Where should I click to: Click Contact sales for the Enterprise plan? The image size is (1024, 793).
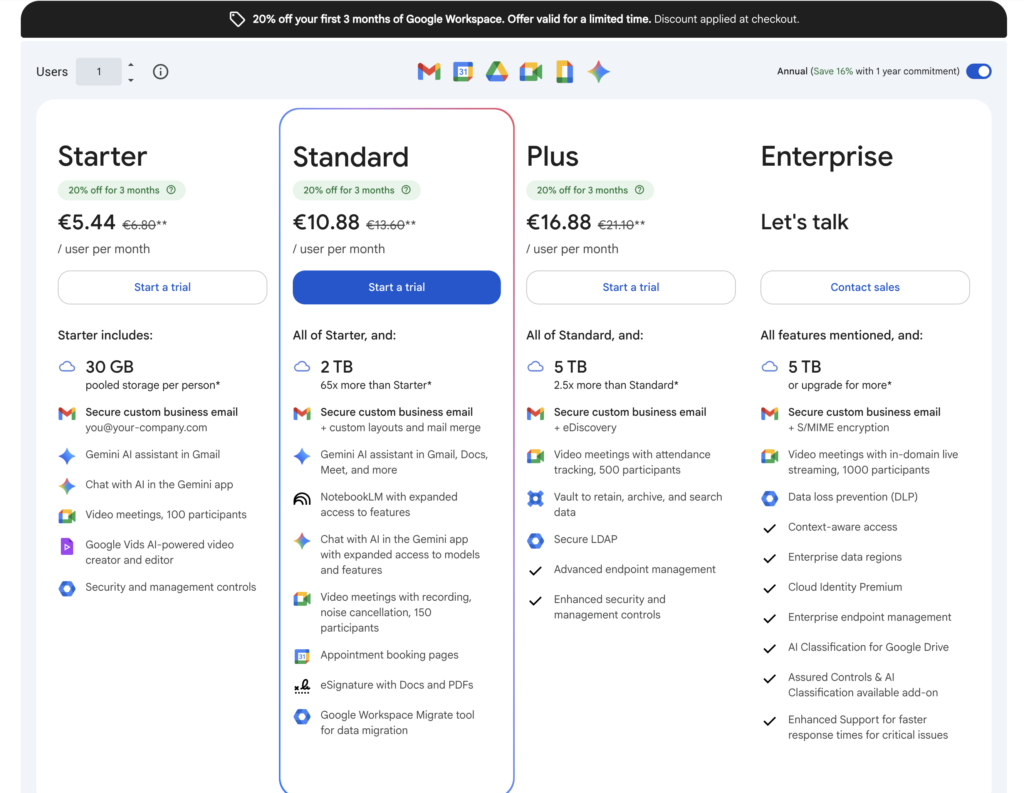pos(864,287)
